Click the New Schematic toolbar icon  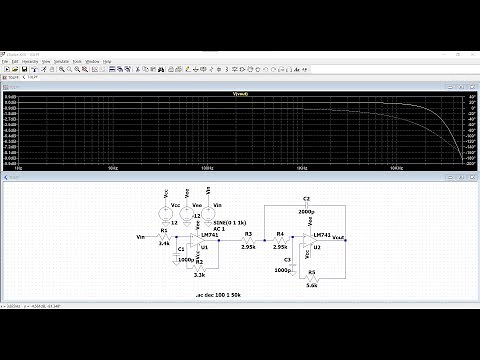point(7,69)
